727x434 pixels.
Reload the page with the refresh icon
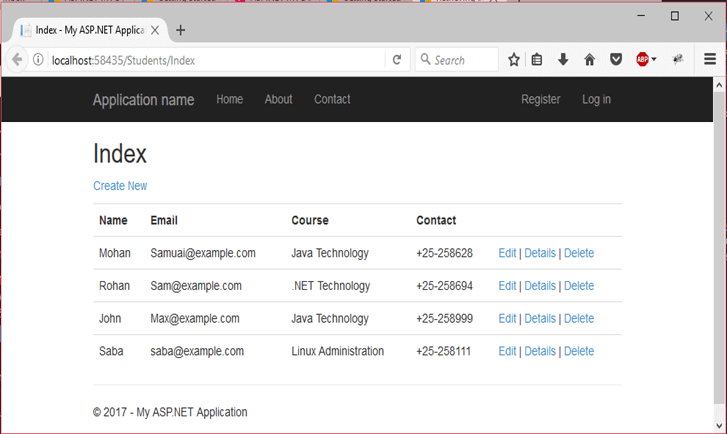[397, 60]
